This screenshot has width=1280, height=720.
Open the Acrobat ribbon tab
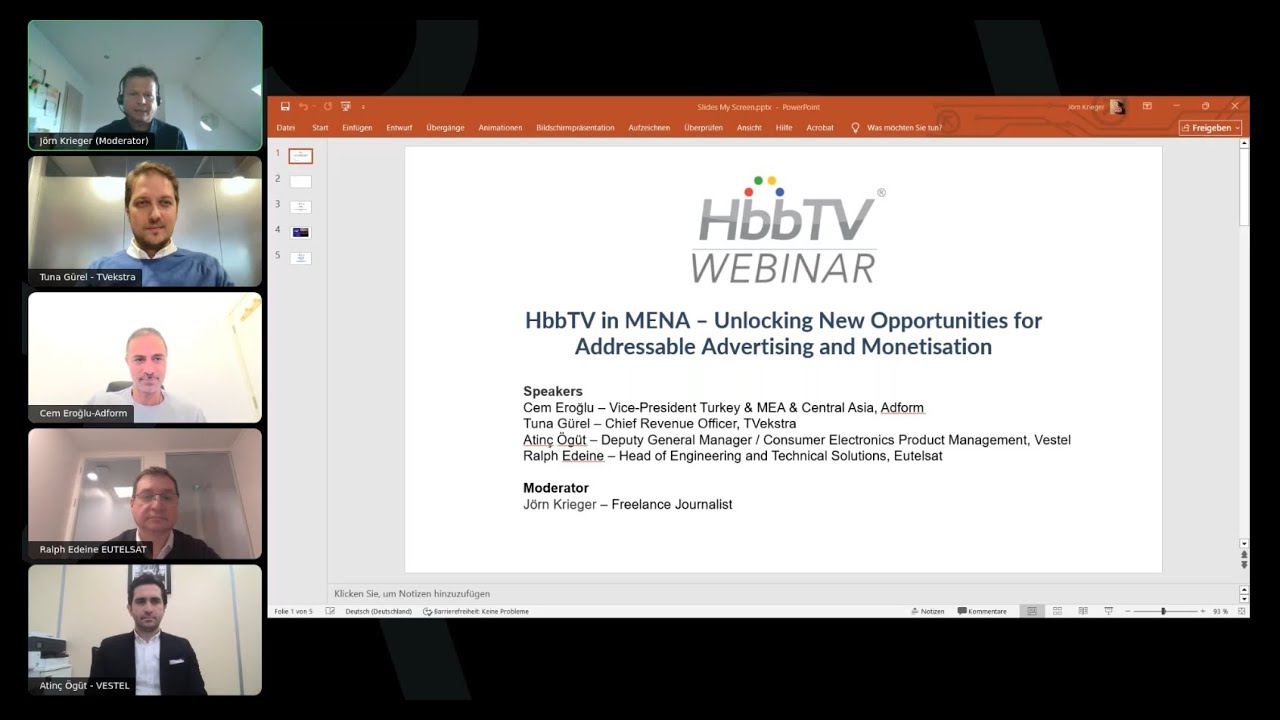[x=820, y=128]
